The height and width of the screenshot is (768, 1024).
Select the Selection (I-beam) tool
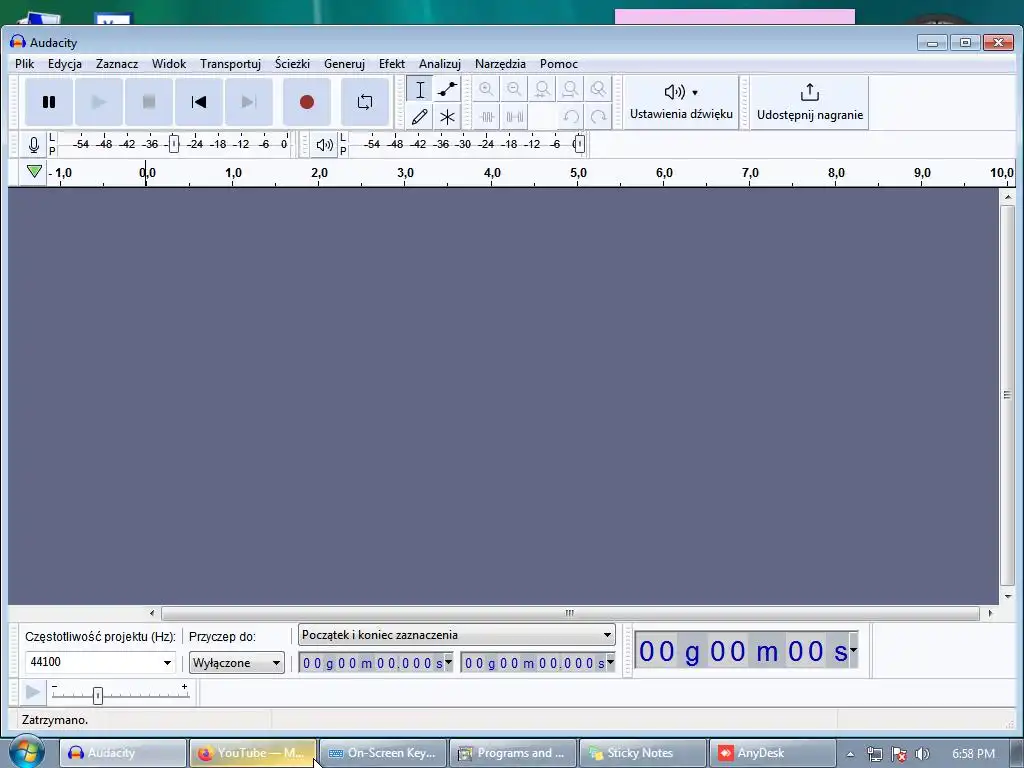point(420,89)
